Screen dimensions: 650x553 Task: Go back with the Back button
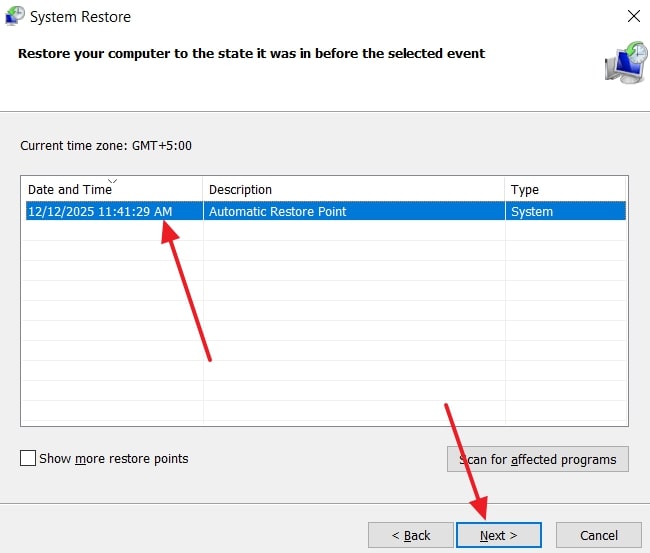411,535
